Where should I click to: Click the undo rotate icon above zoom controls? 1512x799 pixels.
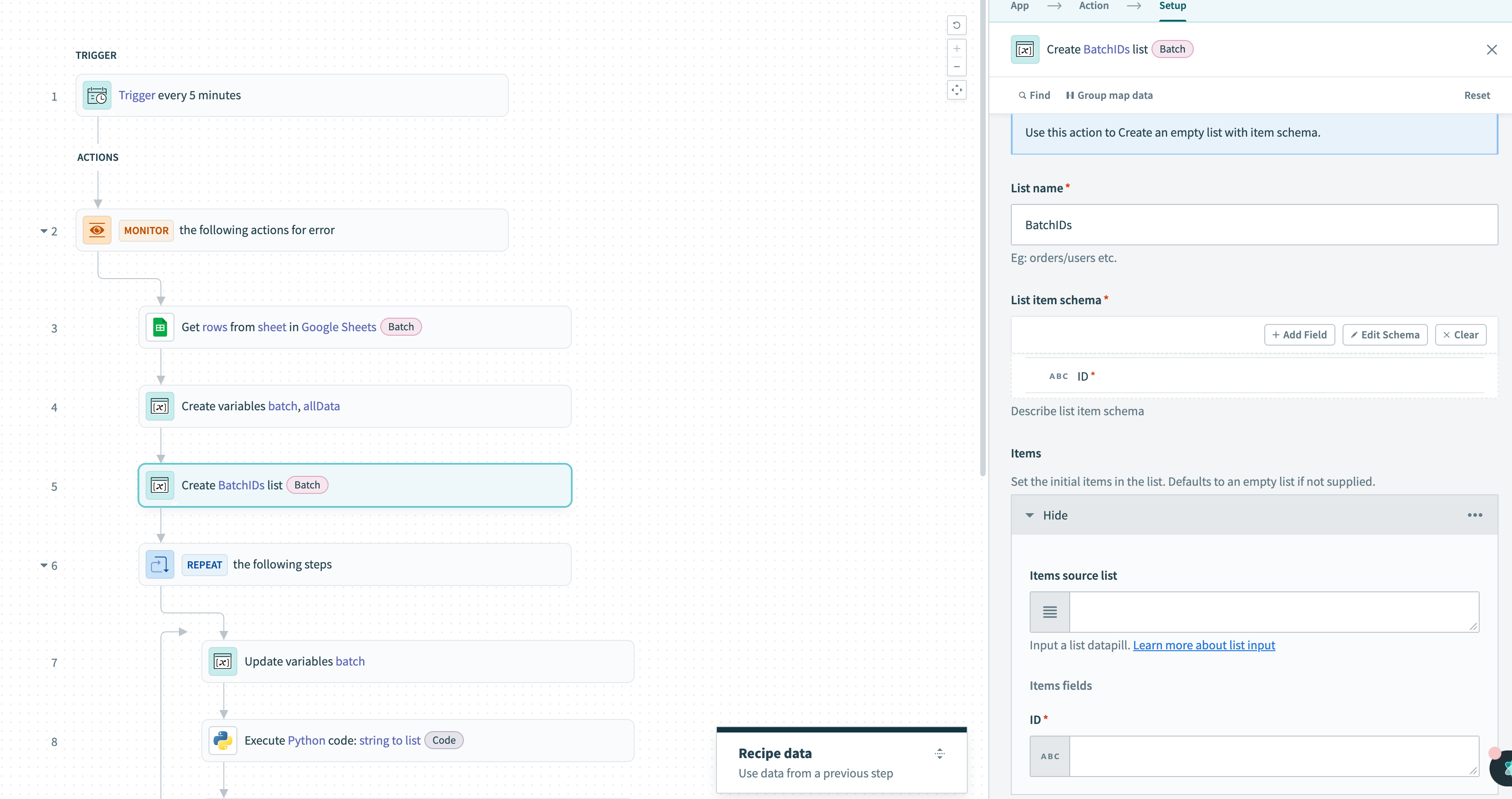956,25
